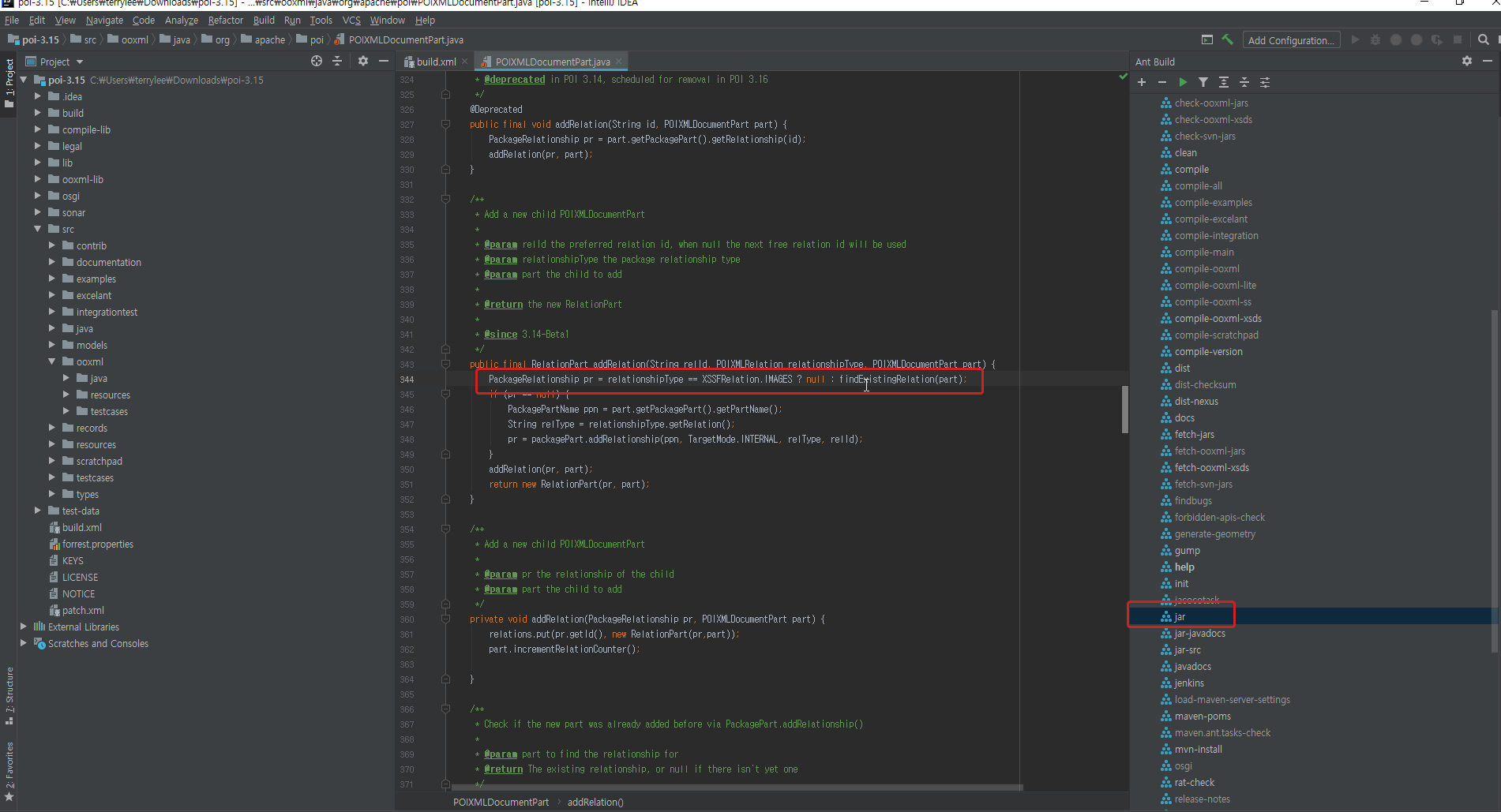Collapse the src folder
Viewport: 1501px width, 812px height.
(x=38, y=229)
